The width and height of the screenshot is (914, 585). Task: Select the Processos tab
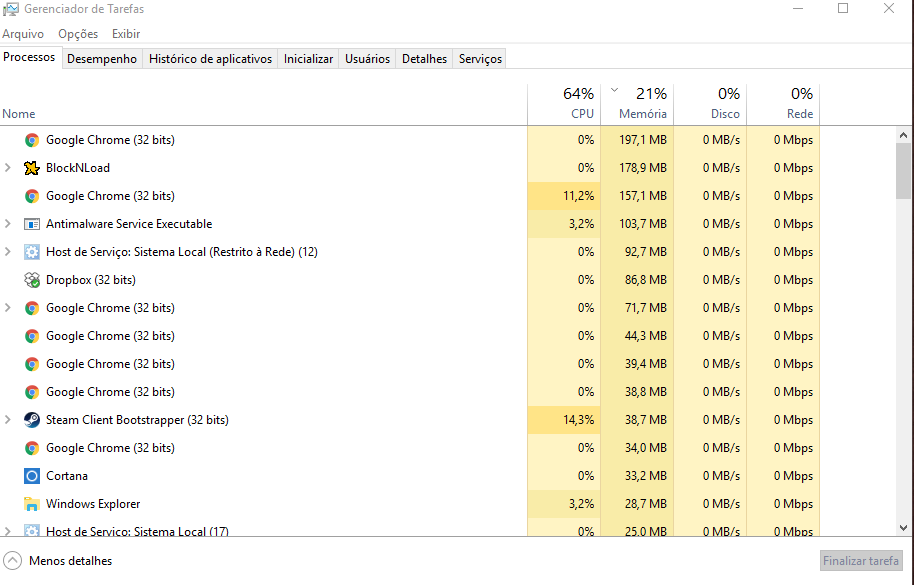(29, 57)
